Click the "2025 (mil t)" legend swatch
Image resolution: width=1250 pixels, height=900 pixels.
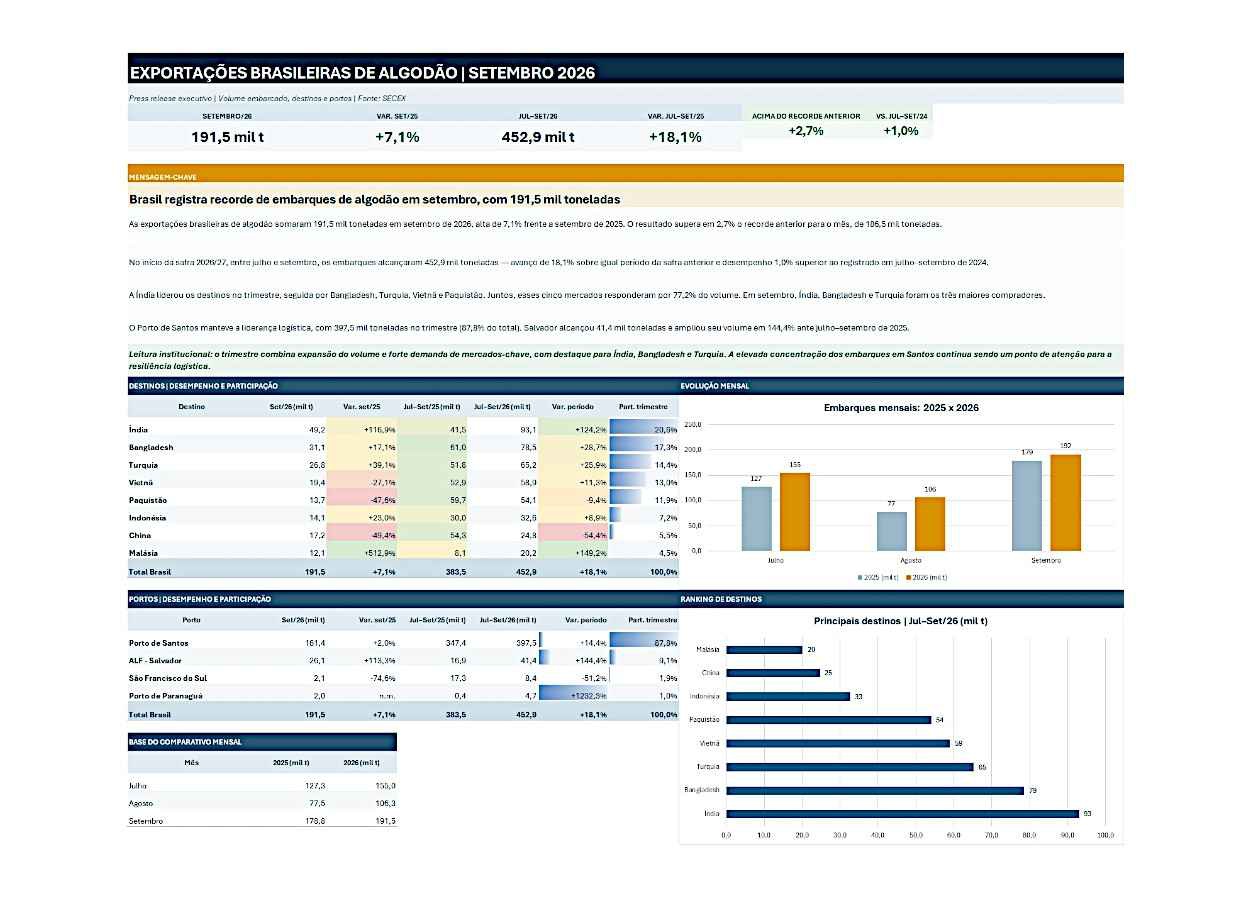coord(859,577)
